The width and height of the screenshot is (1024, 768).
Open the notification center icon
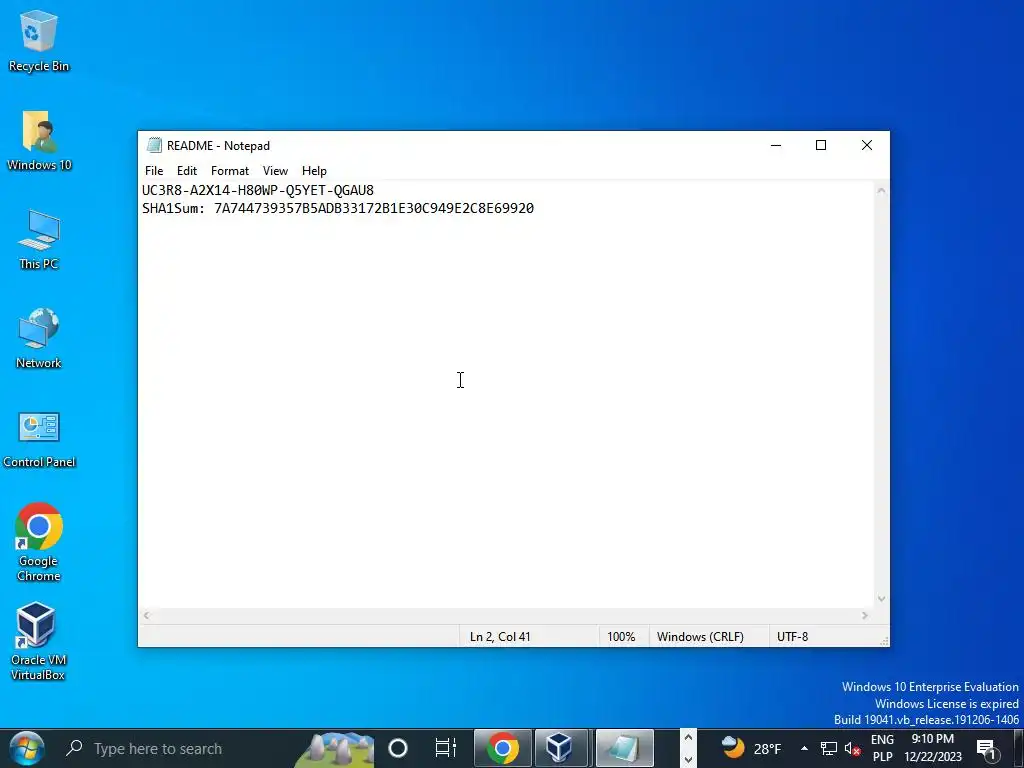tap(988, 749)
